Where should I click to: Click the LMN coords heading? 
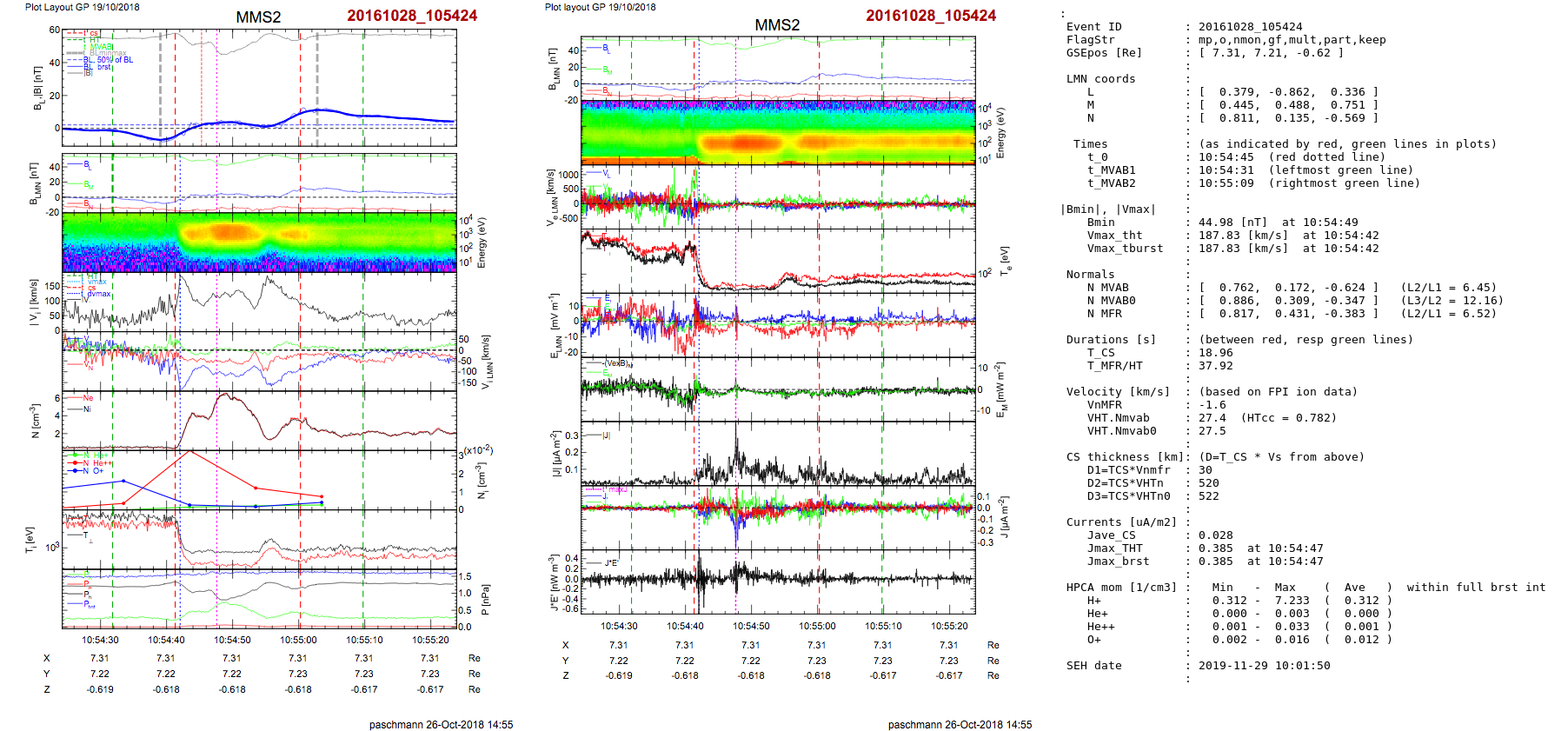1100,79
